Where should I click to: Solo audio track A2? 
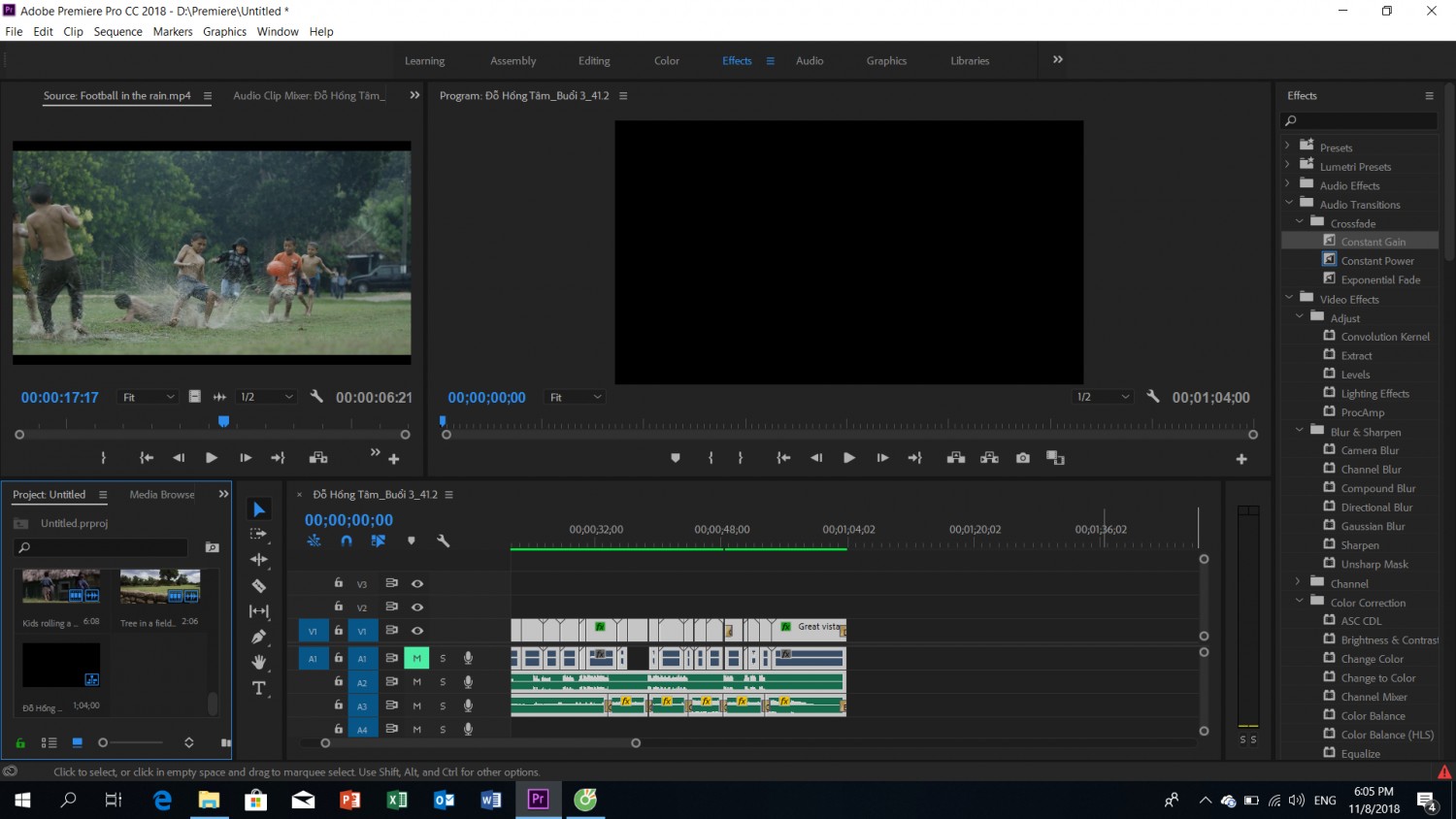[443, 682]
